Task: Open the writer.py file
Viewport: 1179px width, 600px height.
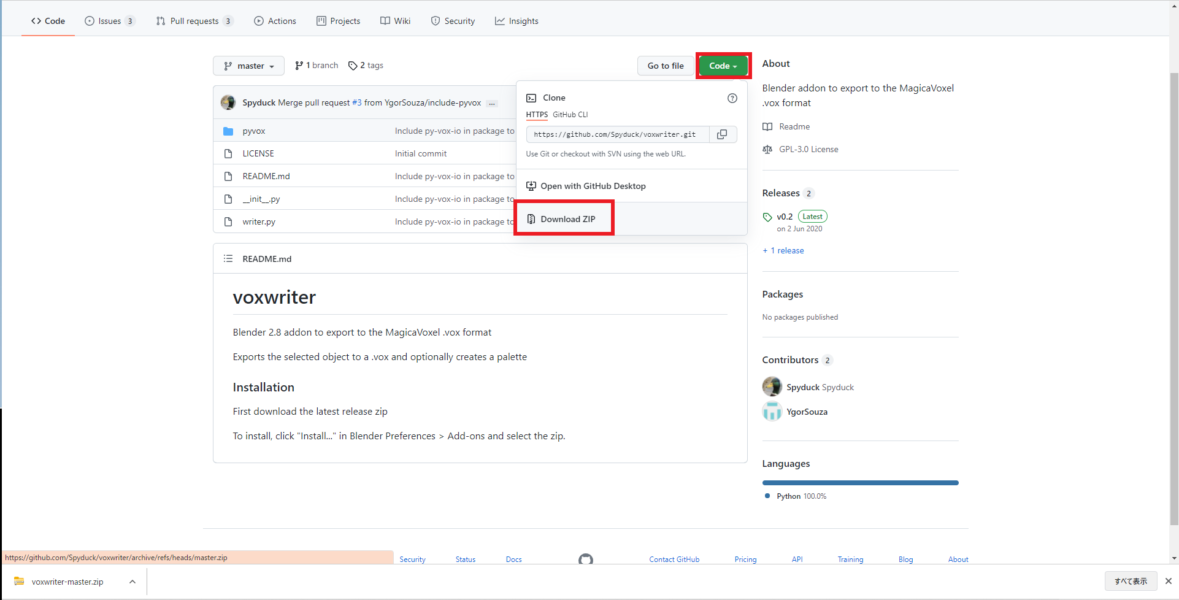Action: (259, 222)
